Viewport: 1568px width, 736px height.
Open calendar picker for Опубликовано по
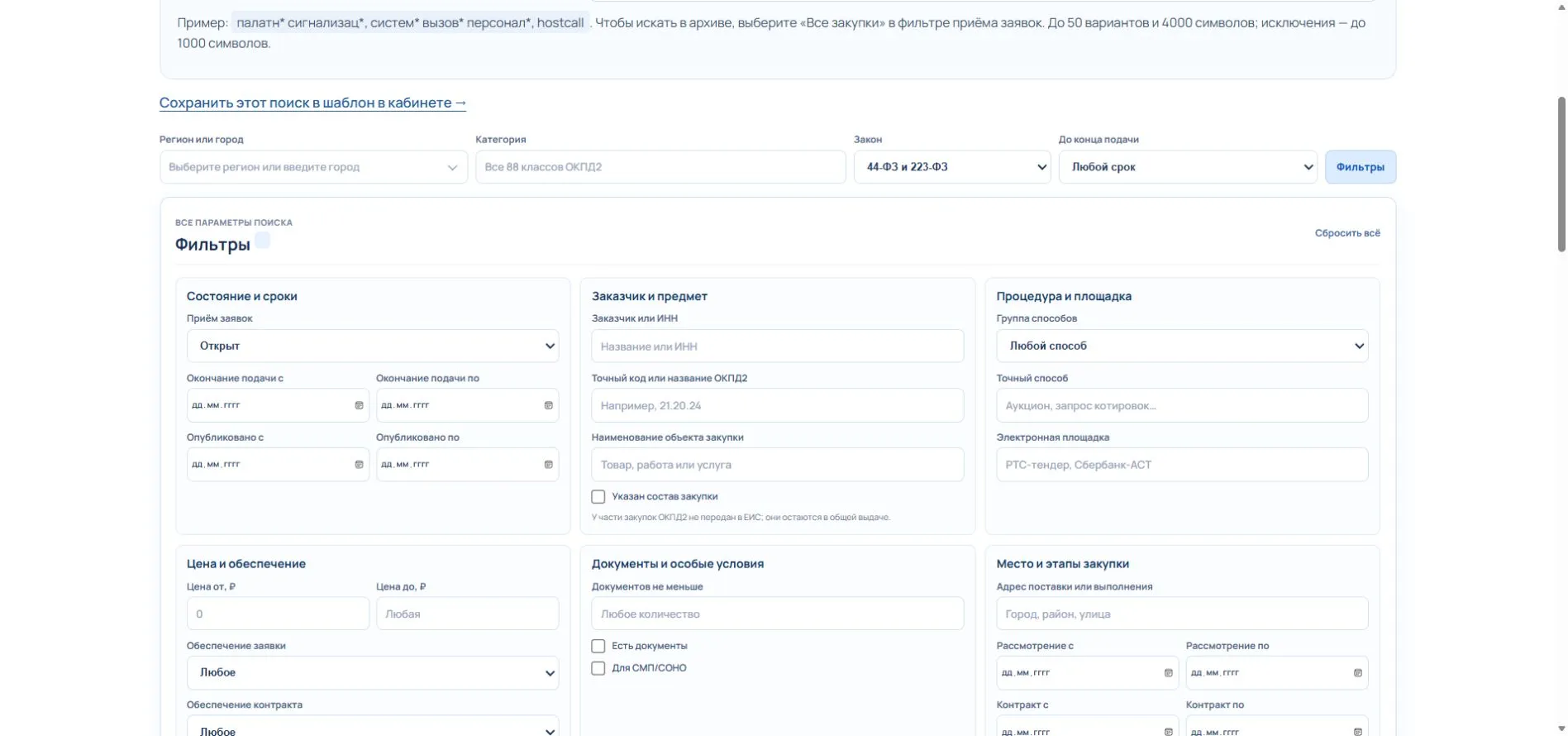pyautogui.click(x=548, y=465)
